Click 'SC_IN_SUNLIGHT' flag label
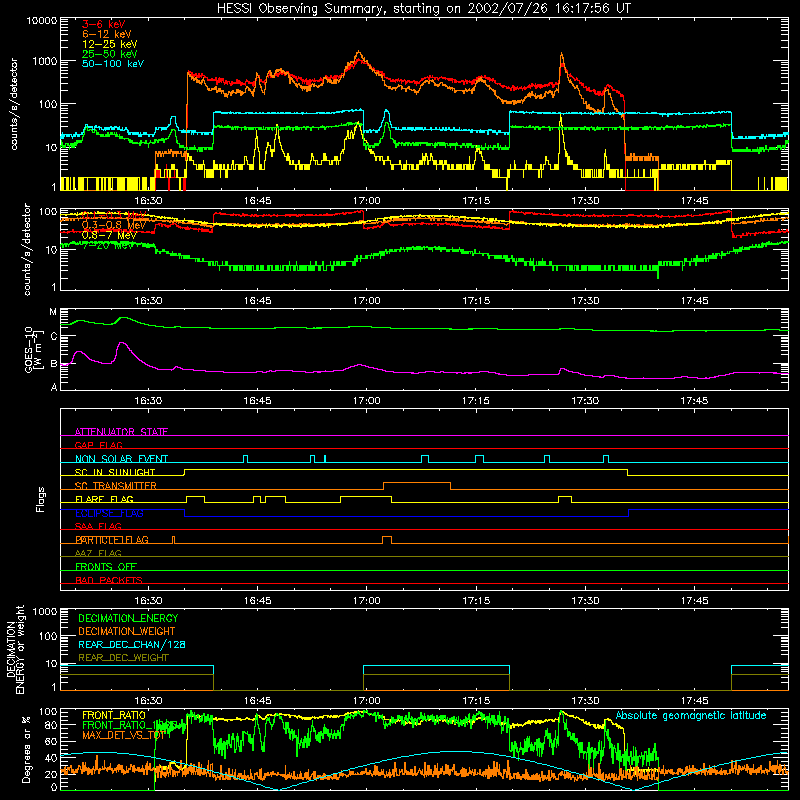Viewport: 800px width, 800px height. click(x=115, y=472)
